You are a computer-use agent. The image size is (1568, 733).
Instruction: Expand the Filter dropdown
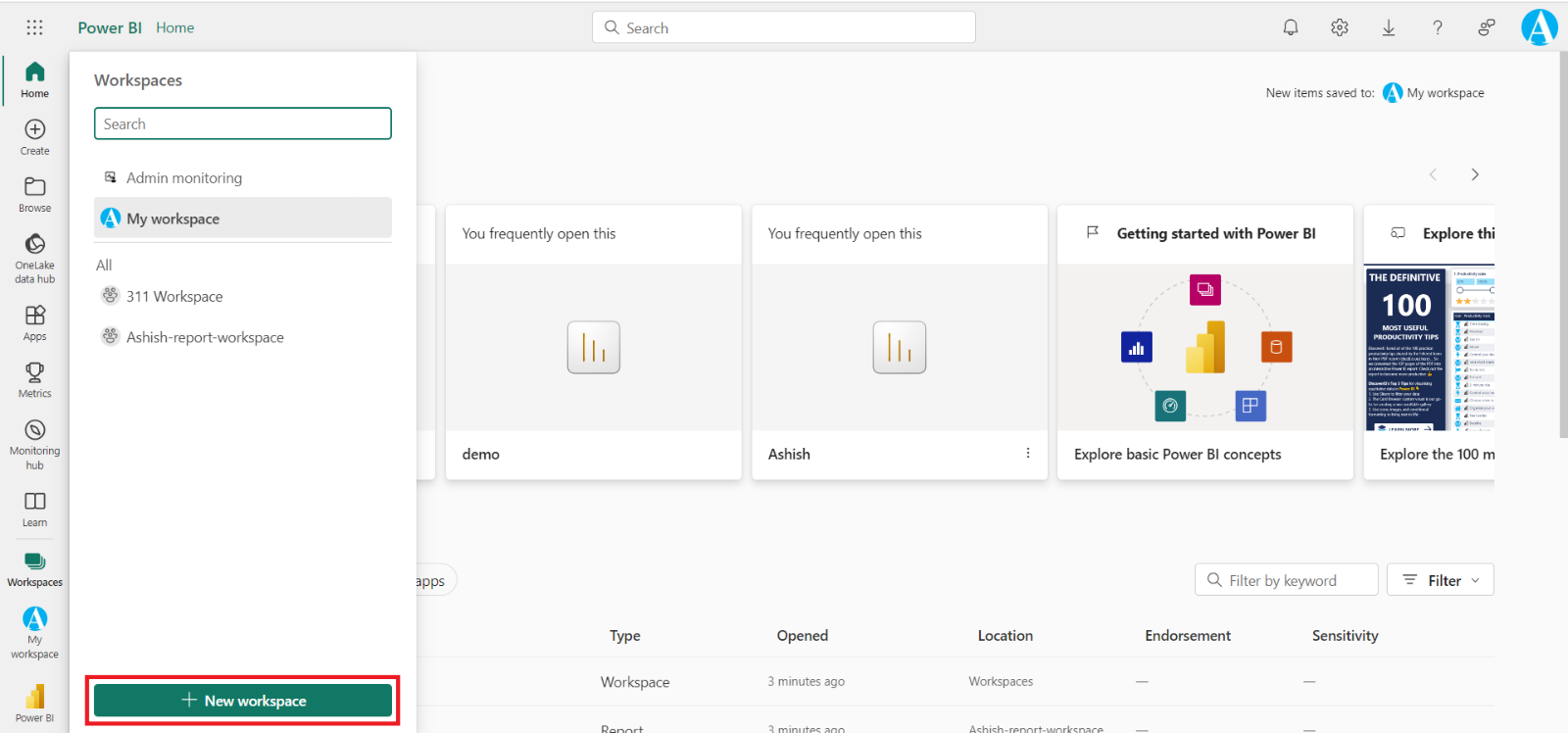1441,580
